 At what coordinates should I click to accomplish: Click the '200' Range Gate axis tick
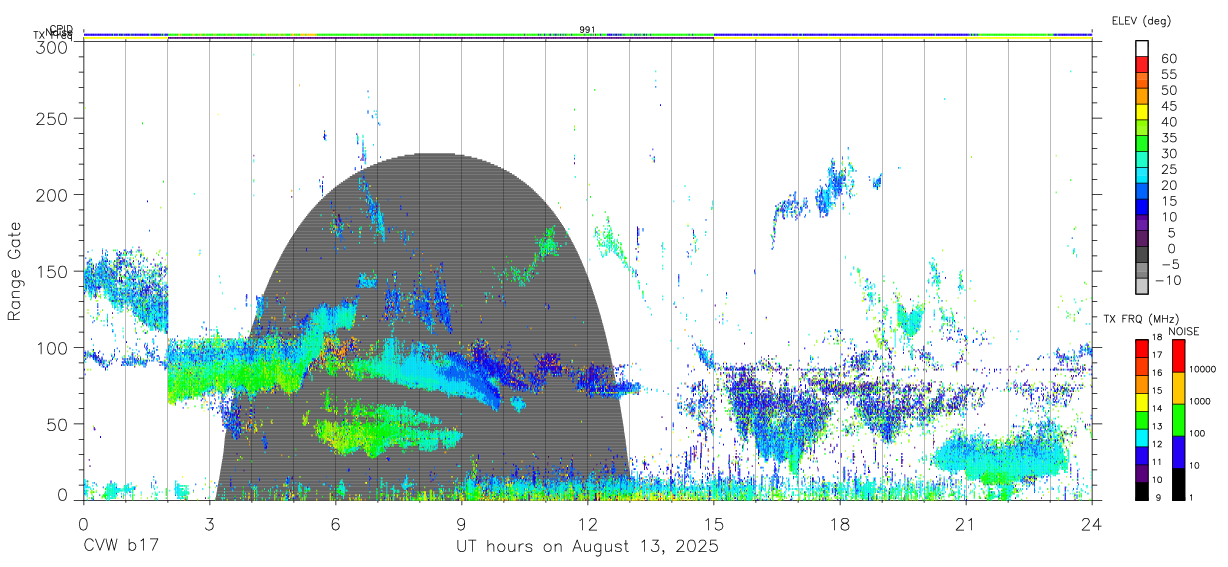(x=53, y=195)
